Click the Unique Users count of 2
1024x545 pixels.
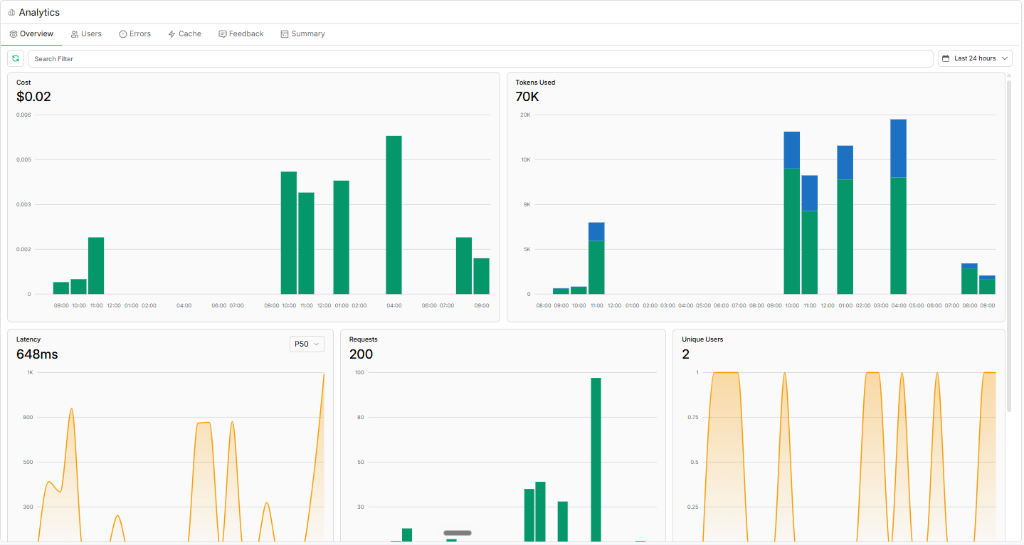686,354
